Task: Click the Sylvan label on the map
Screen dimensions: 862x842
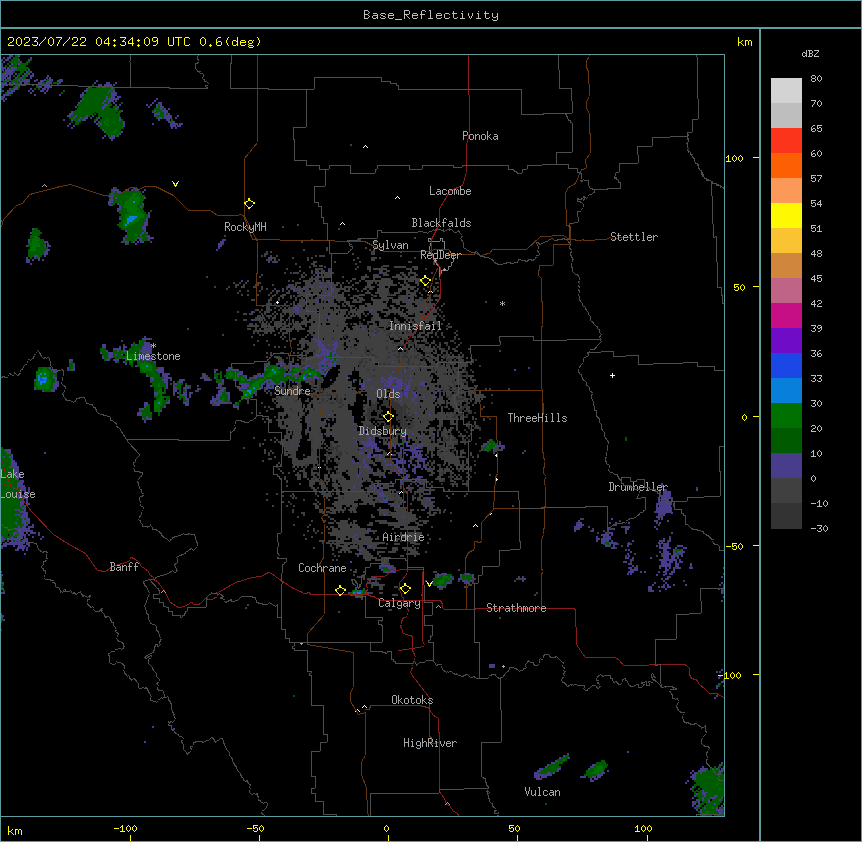Action: pos(390,245)
